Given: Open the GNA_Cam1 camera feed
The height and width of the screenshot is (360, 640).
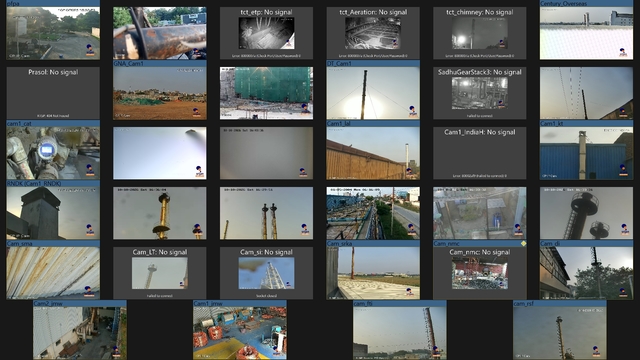Looking at the screenshot, I should pos(160,93).
